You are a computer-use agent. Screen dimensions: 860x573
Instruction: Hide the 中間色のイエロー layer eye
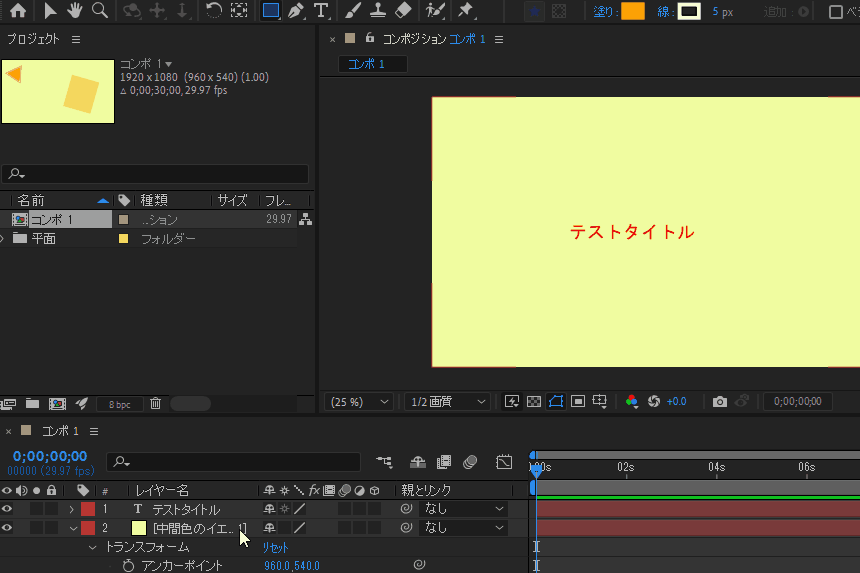(7, 527)
